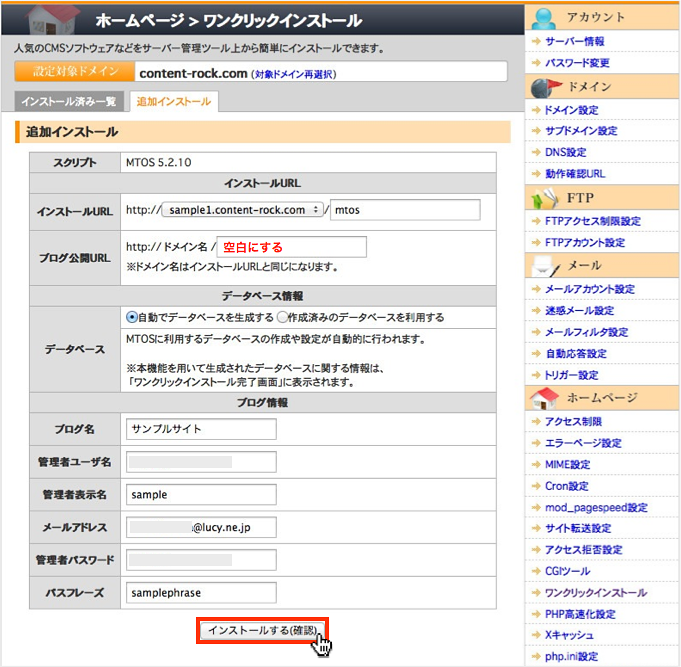Open アクセス制限 link

[573, 422]
